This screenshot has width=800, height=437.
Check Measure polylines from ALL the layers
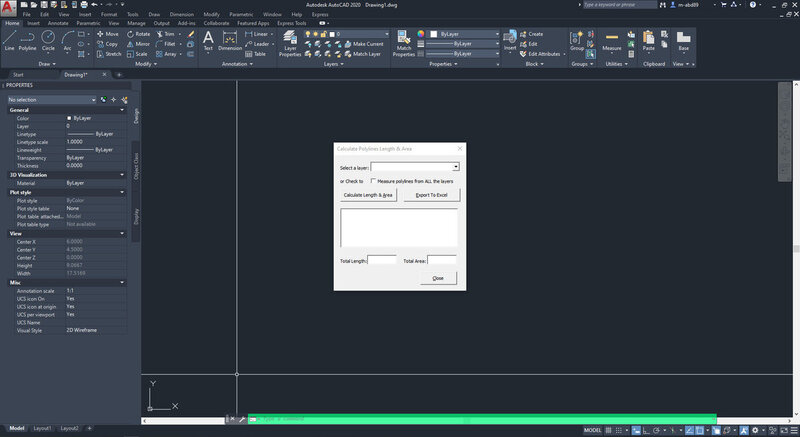[373, 181]
